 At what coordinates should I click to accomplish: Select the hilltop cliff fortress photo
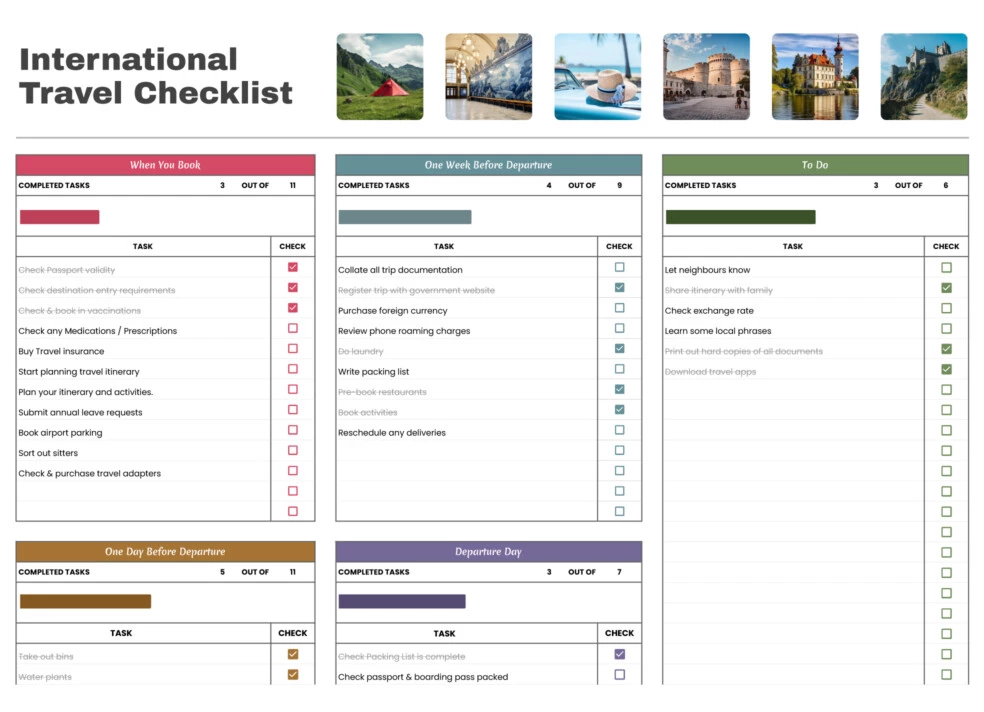tap(924, 77)
